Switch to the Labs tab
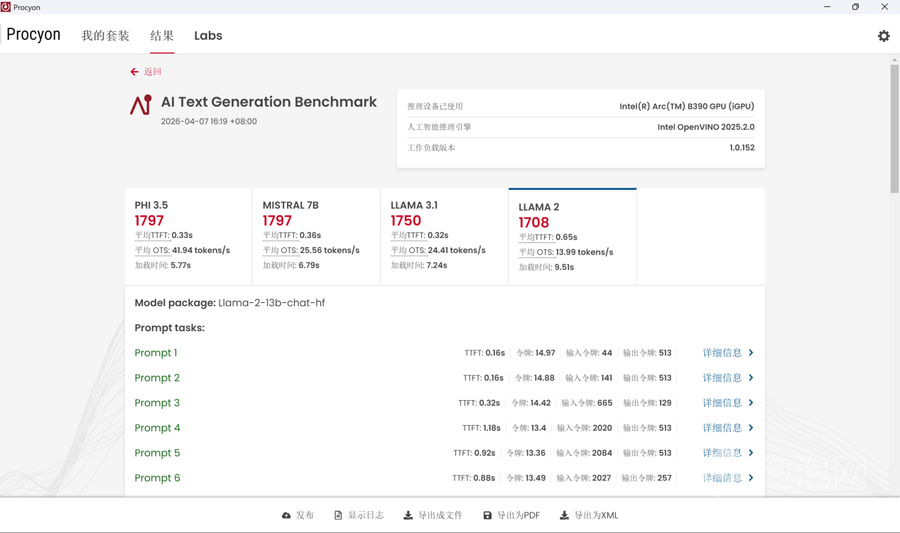 tap(208, 36)
